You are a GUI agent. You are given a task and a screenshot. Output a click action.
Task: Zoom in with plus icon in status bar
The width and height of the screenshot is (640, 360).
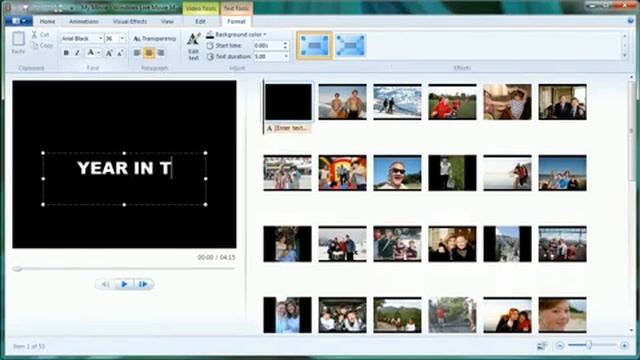click(x=624, y=346)
